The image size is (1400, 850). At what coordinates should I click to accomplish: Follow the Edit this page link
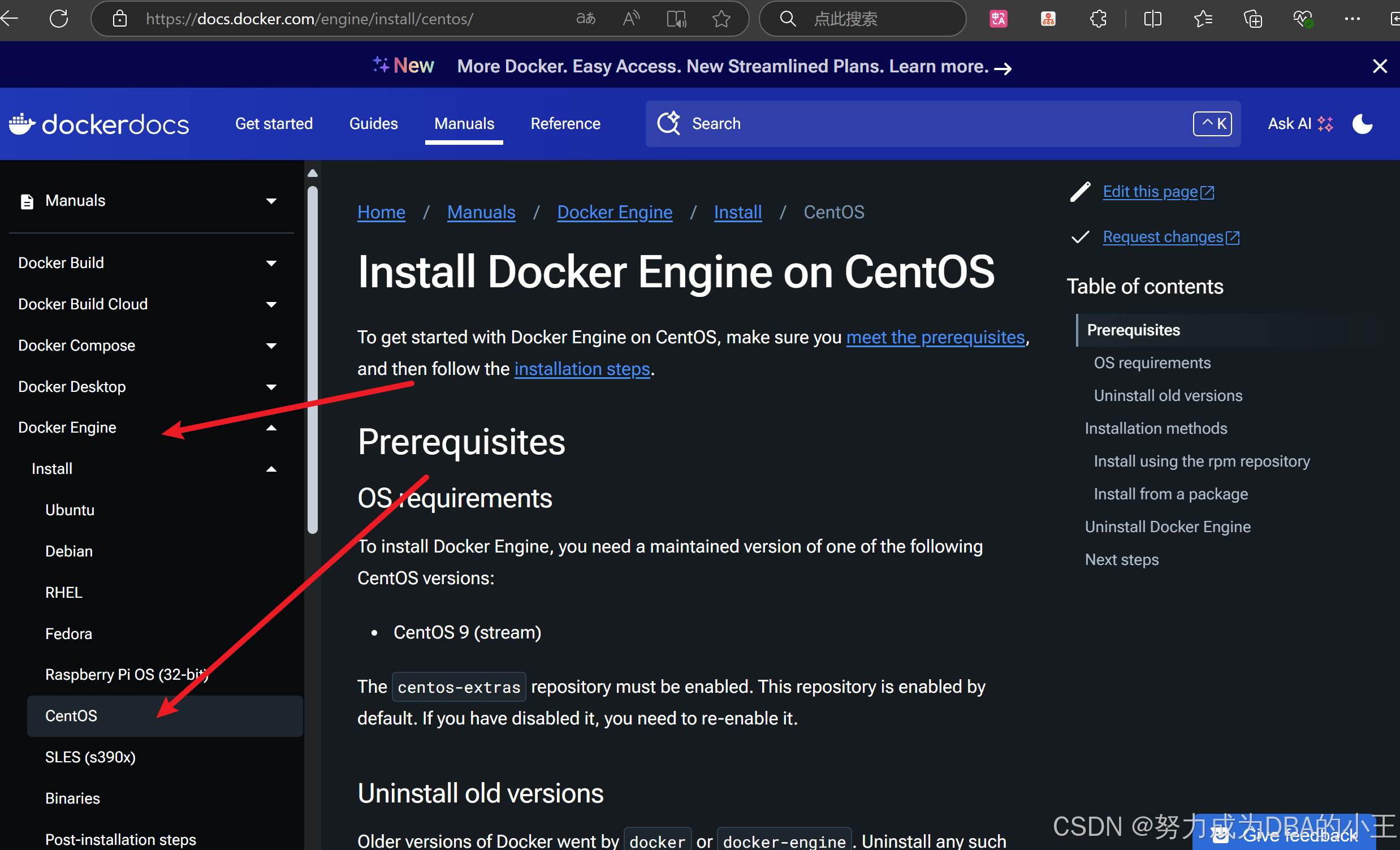pyautogui.click(x=1151, y=192)
